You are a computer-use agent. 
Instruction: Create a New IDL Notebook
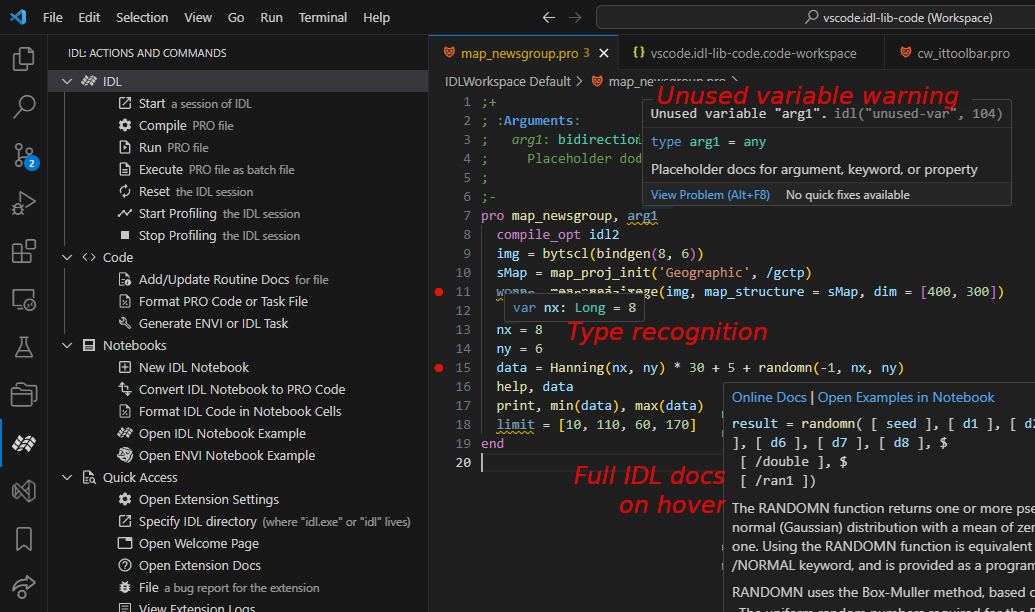[184, 368]
